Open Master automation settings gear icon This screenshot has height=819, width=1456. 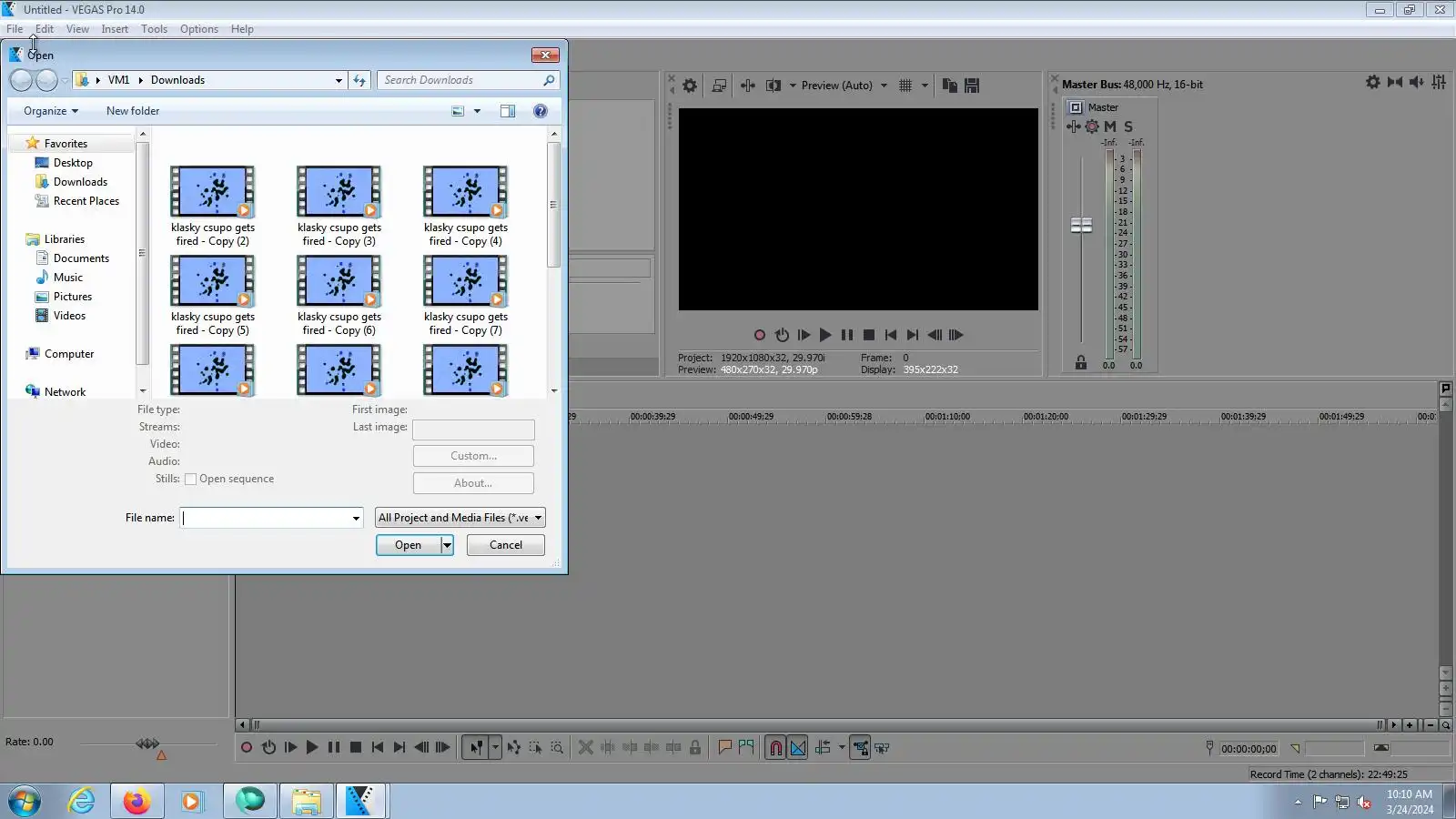click(x=1092, y=126)
